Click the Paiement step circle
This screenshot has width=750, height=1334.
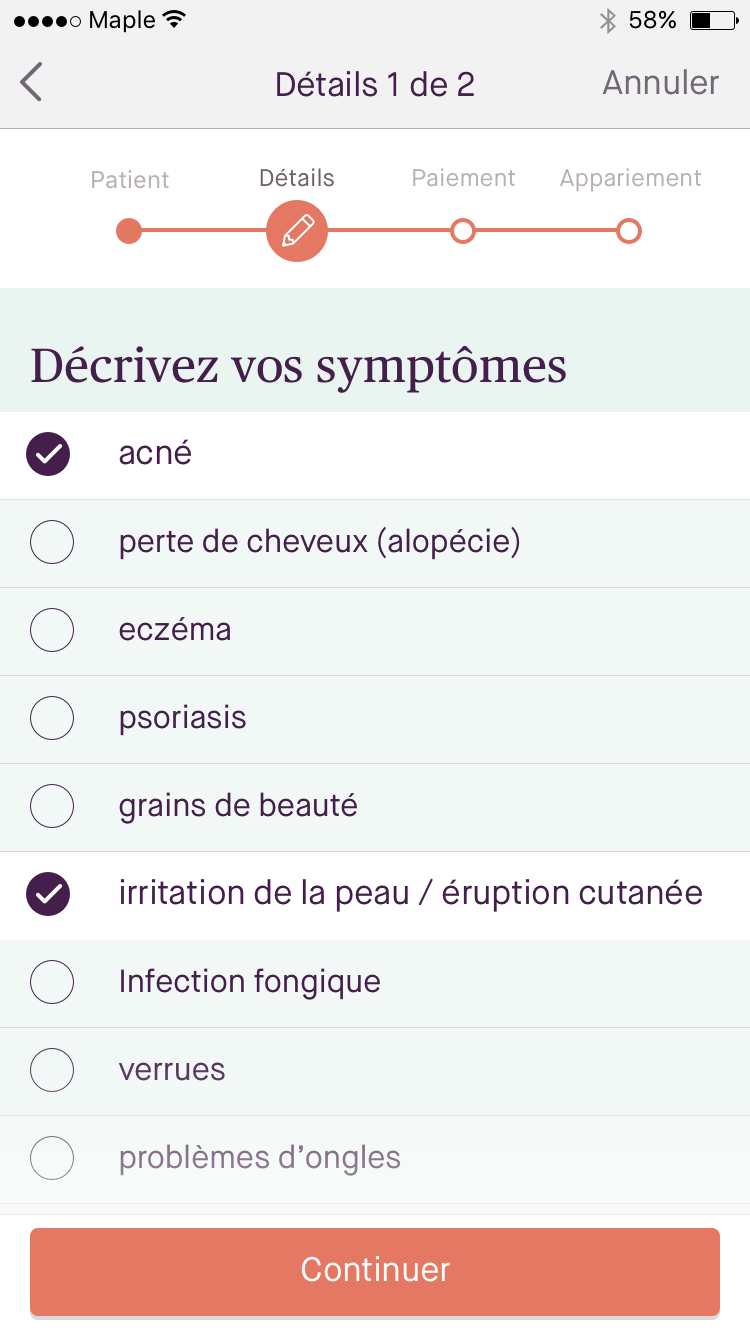(x=462, y=231)
